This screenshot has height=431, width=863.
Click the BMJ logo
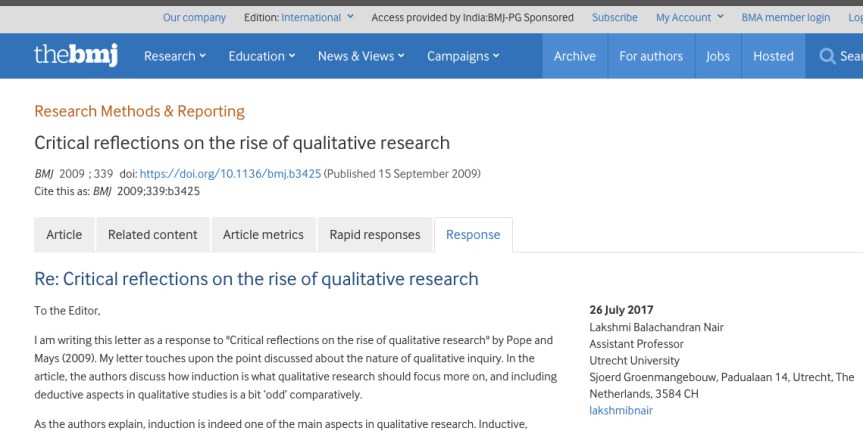76,56
